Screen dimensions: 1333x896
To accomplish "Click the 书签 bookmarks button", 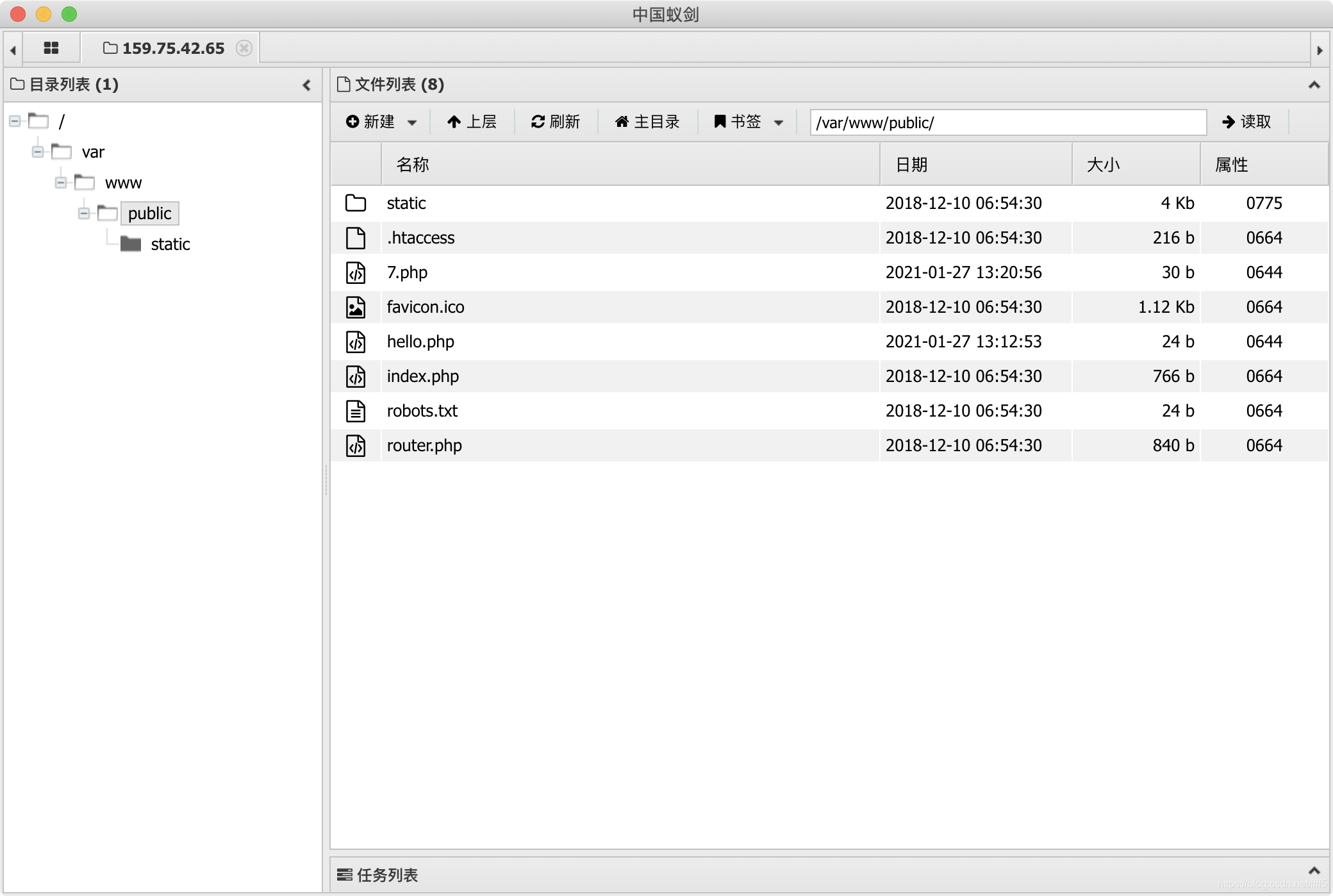I will click(x=737, y=122).
